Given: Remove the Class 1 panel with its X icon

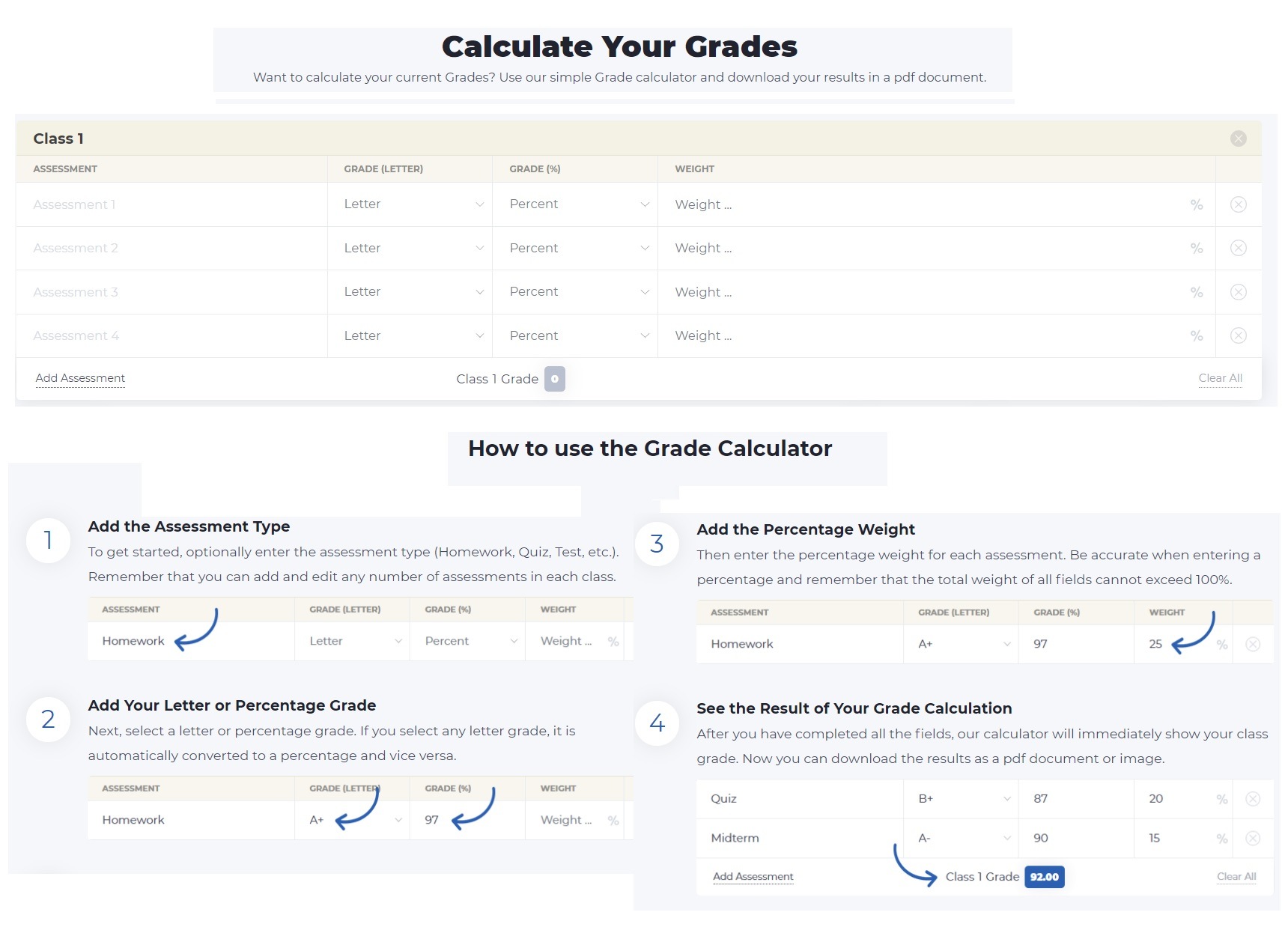Looking at the screenshot, I should coord(1238,139).
